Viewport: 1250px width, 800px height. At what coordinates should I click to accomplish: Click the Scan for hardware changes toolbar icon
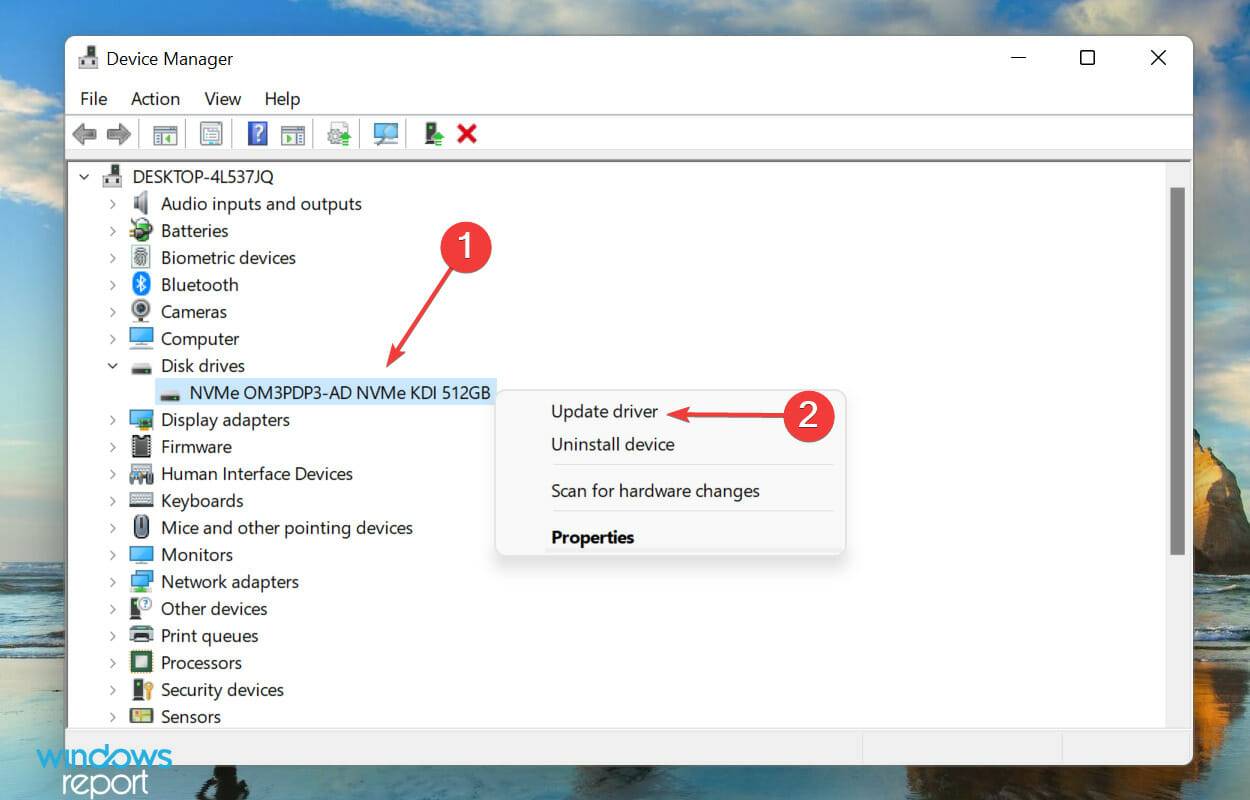pos(385,133)
